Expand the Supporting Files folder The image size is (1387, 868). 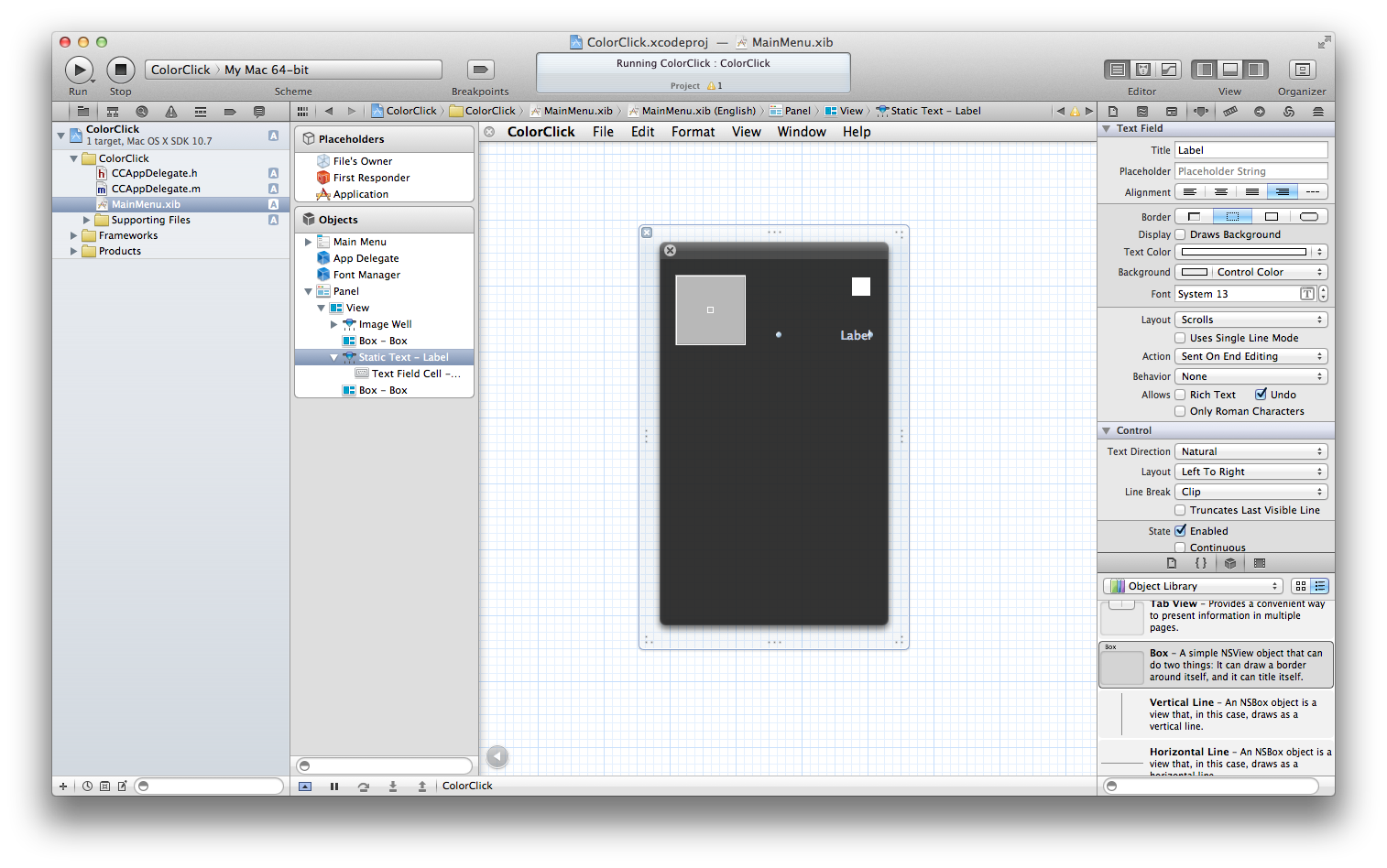tap(87, 220)
